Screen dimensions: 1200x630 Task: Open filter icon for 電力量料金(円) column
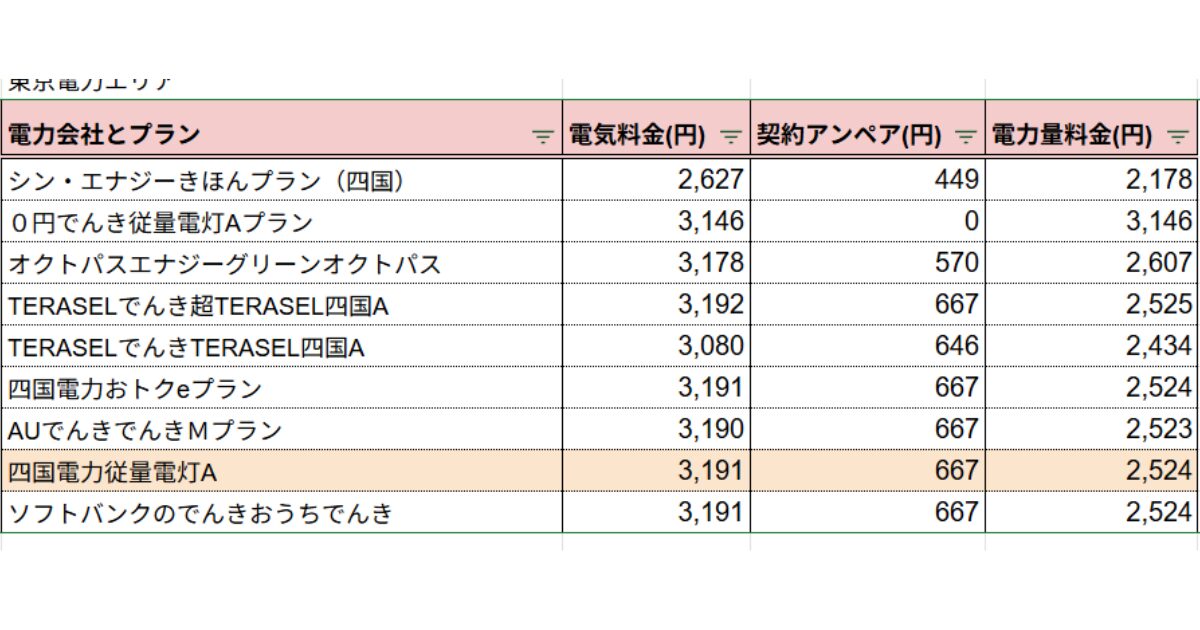coord(1178,137)
